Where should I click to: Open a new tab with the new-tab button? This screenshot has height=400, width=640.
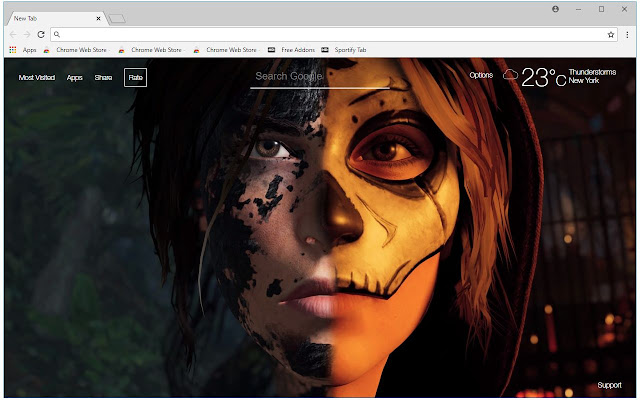pos(117,19)
